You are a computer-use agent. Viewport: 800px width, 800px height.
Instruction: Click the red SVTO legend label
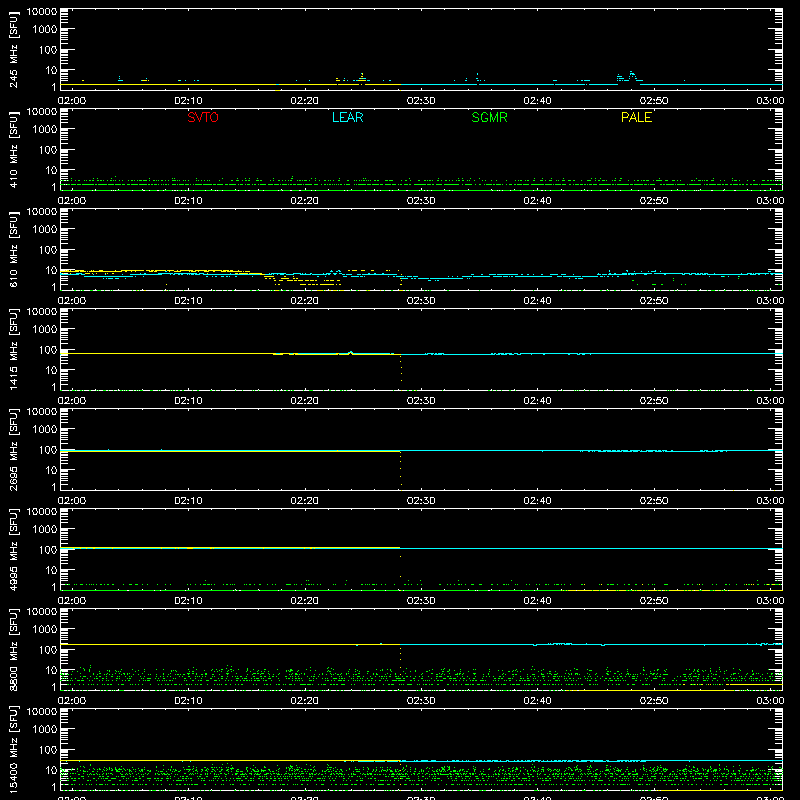point(203,117)
